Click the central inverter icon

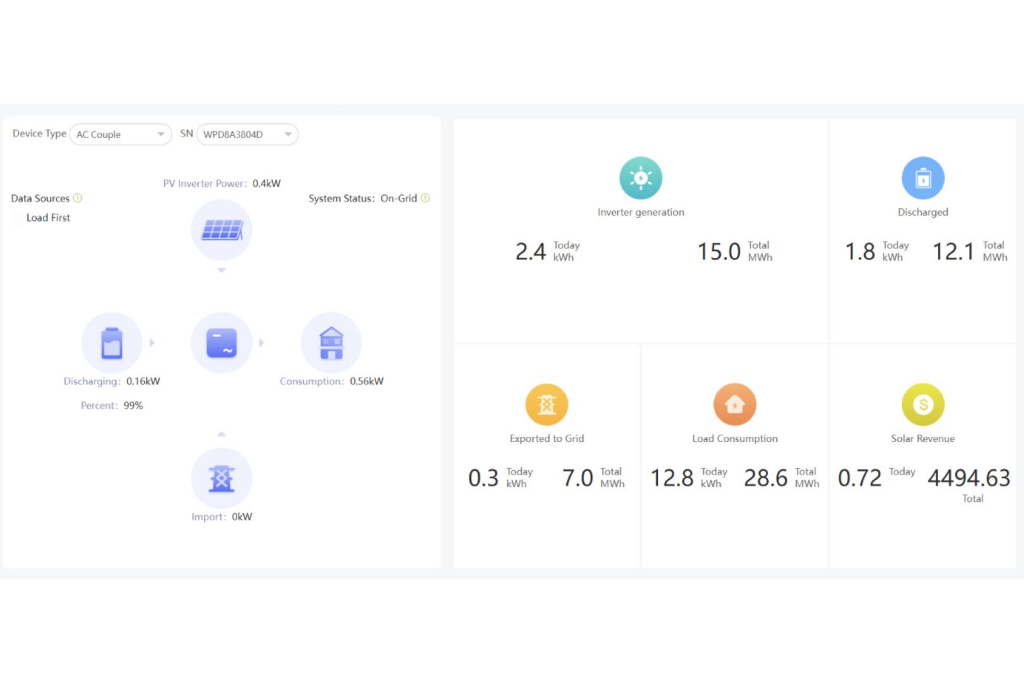[x=221, y=343]
